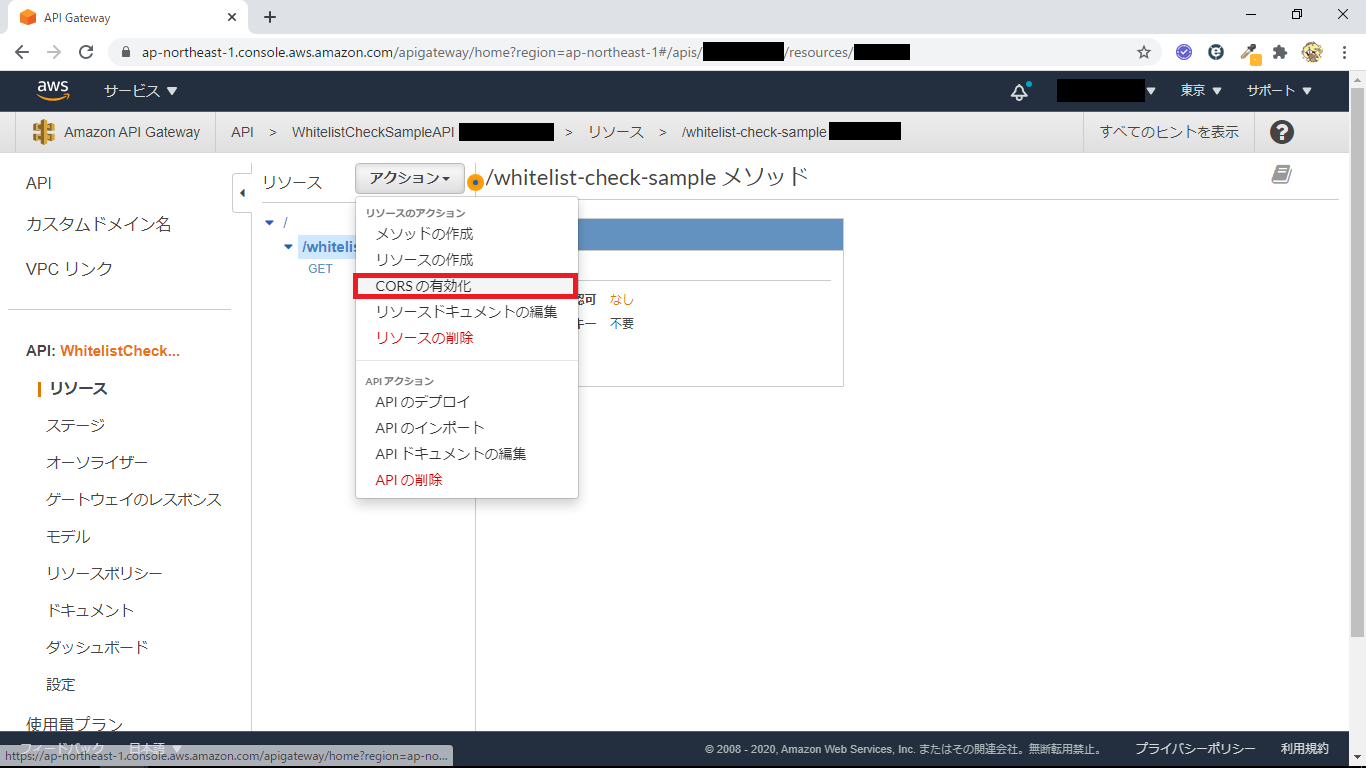Open the browser extensions puzzle icon
The height and width of the screenshot is (768, 1366).
(1279, 52)
